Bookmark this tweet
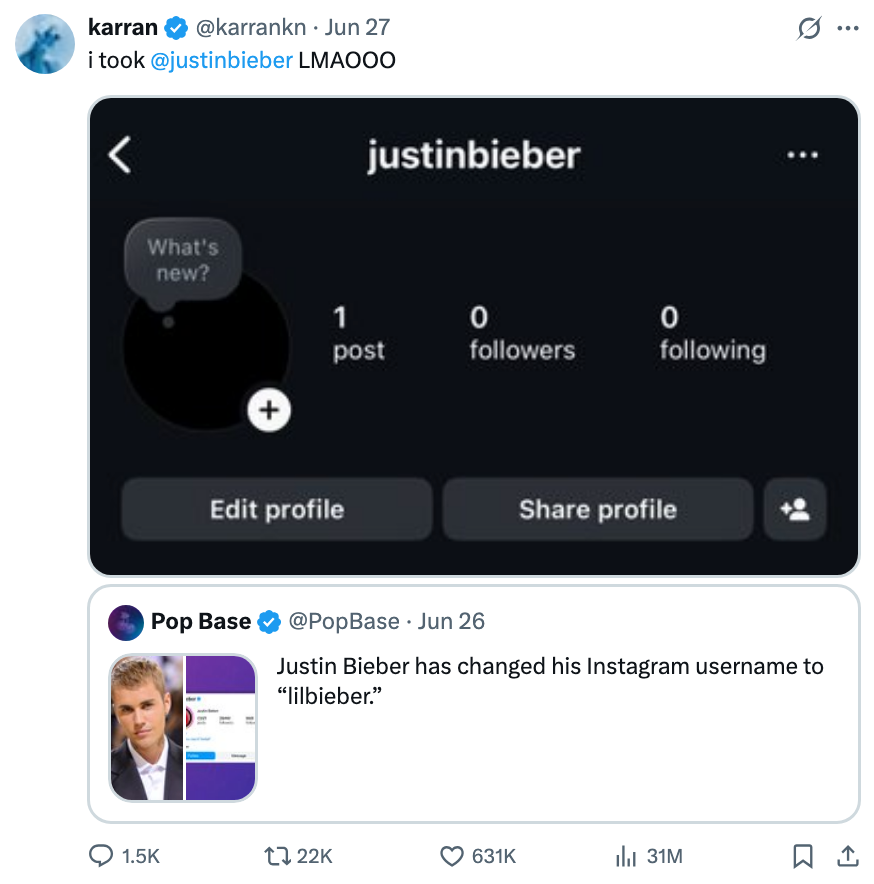874x884 pixels. click(x=802, y=856)
